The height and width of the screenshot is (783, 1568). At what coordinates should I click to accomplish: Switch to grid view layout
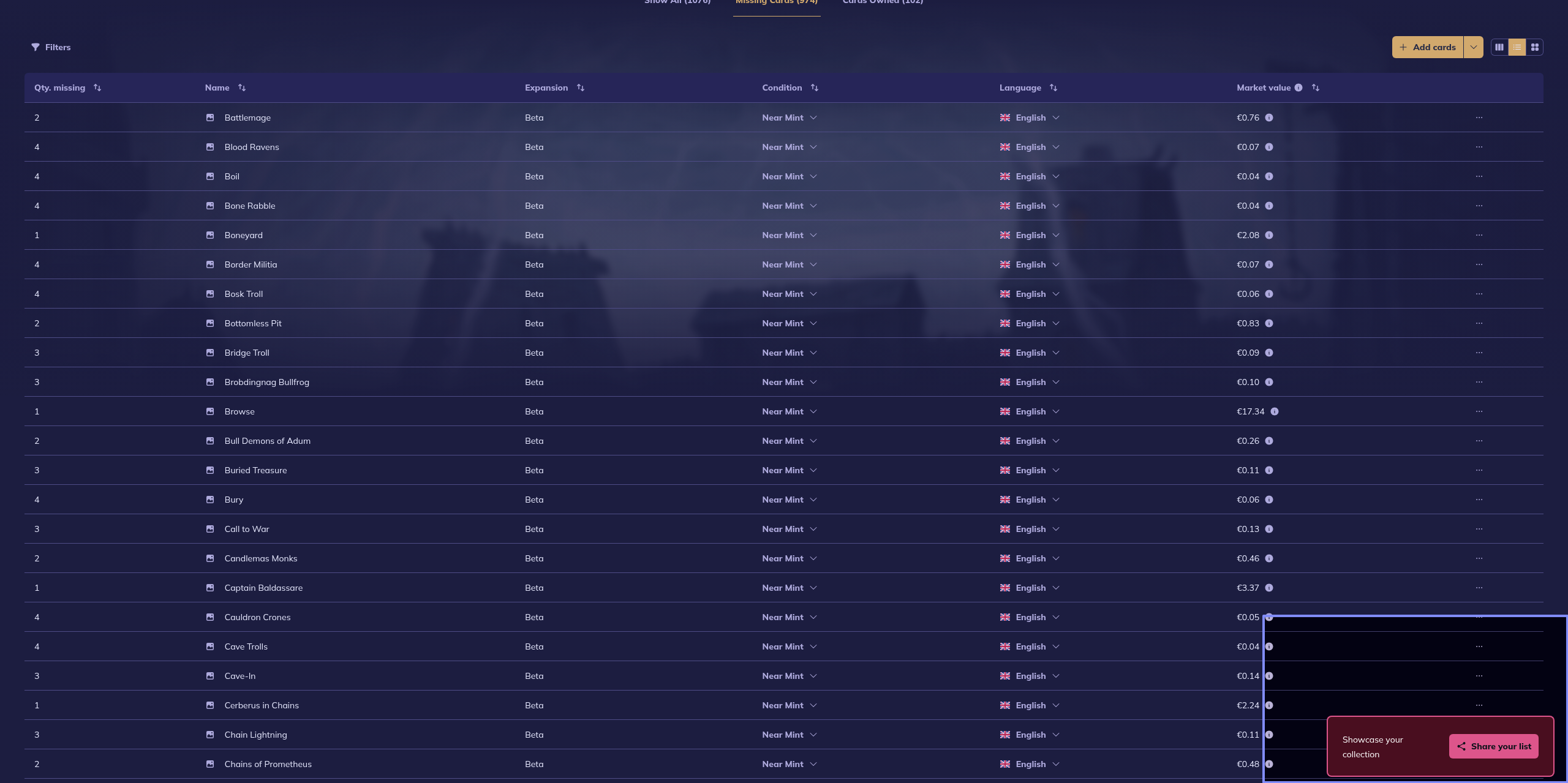pyautogui.click(x=1535, y=47)
